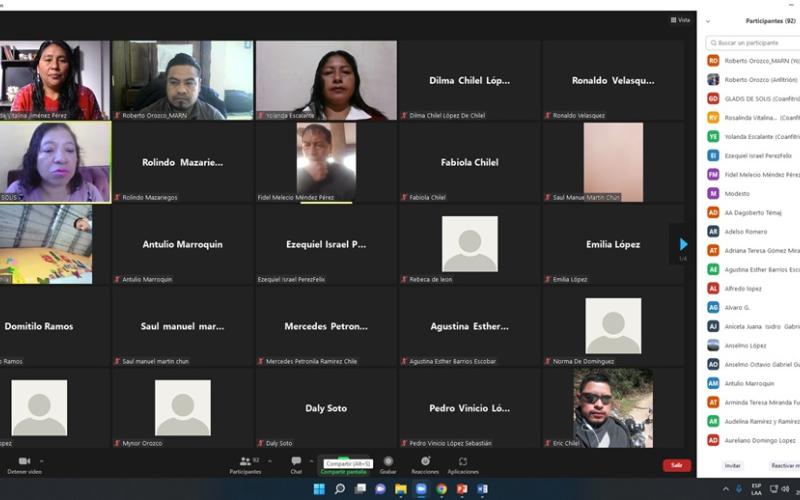This screenshot has width=800, height=500.
Task: Show hidden icons in system tray
Action: click(726, 489)
